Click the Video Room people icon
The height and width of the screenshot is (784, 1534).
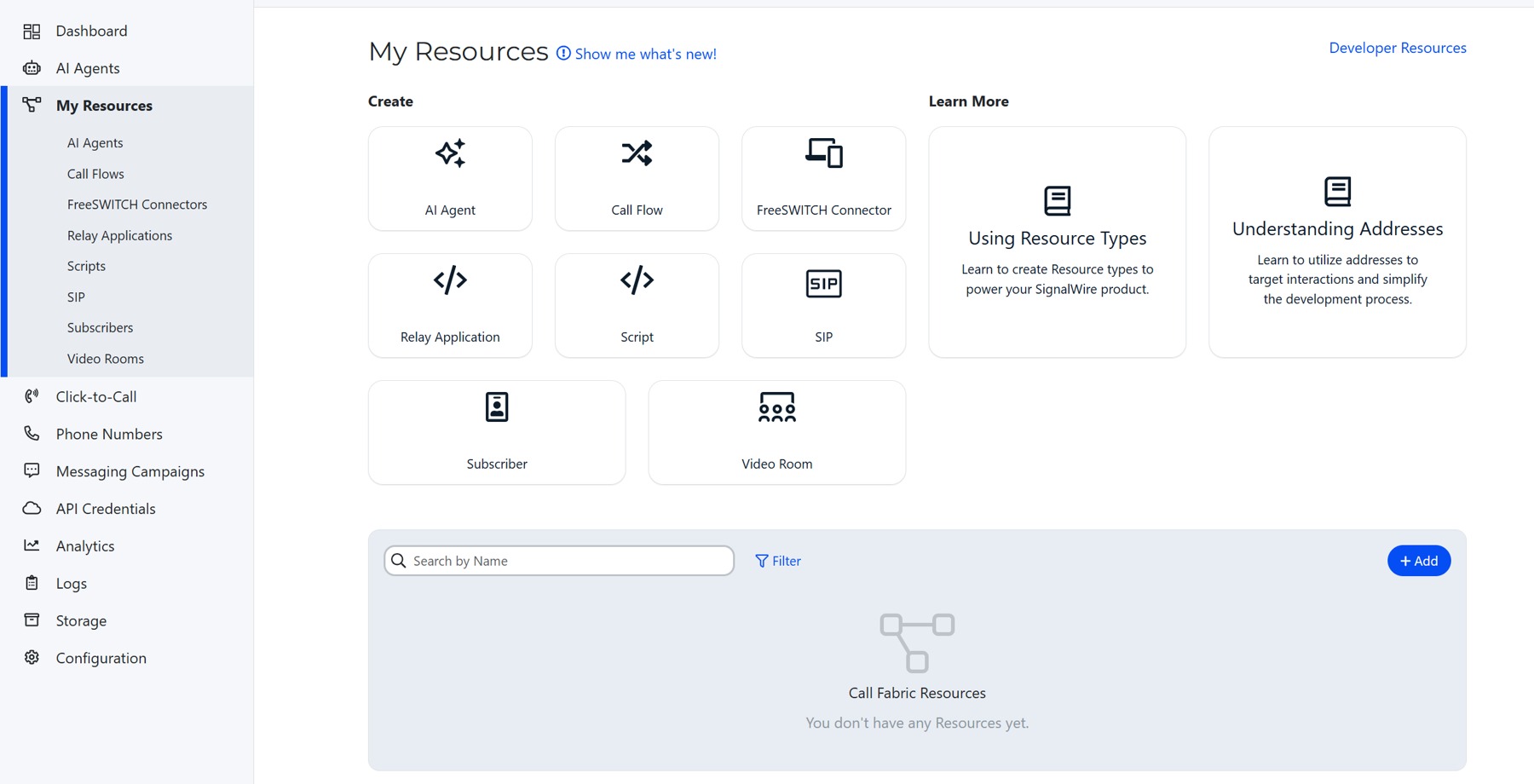[777, 407]
